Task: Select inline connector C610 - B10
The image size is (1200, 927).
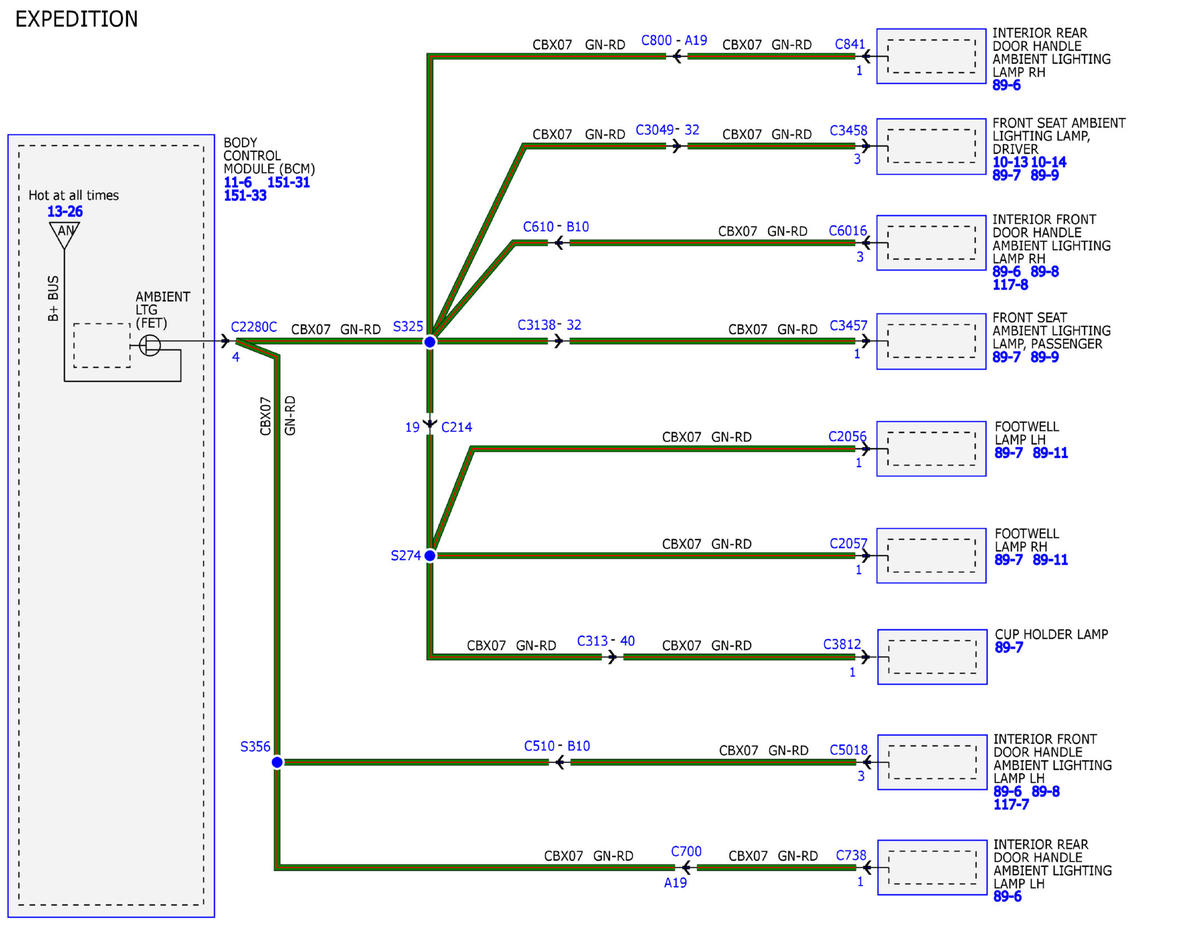Action: point(556,227)
